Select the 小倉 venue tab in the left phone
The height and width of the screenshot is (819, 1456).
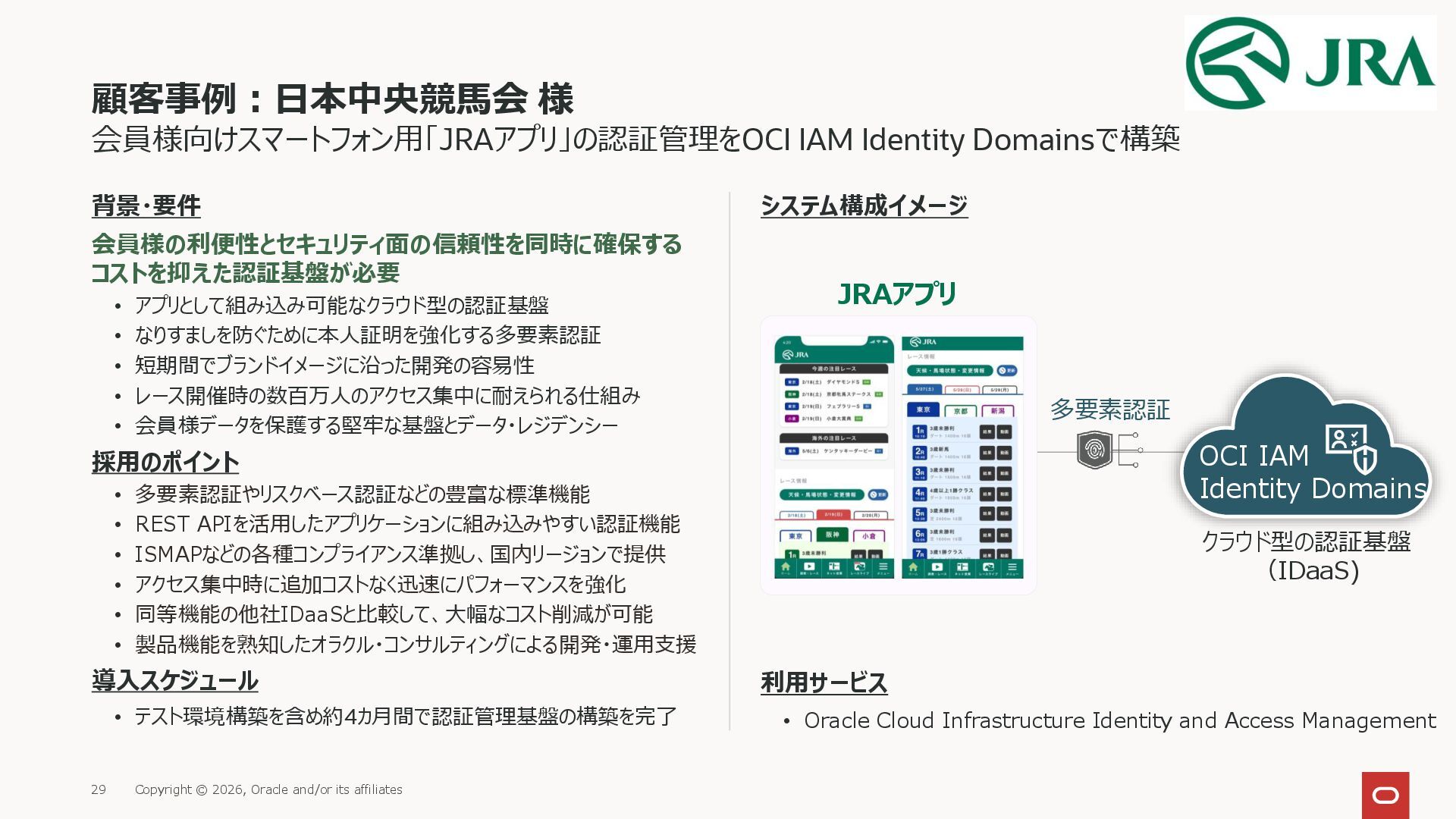coord(869,535)
